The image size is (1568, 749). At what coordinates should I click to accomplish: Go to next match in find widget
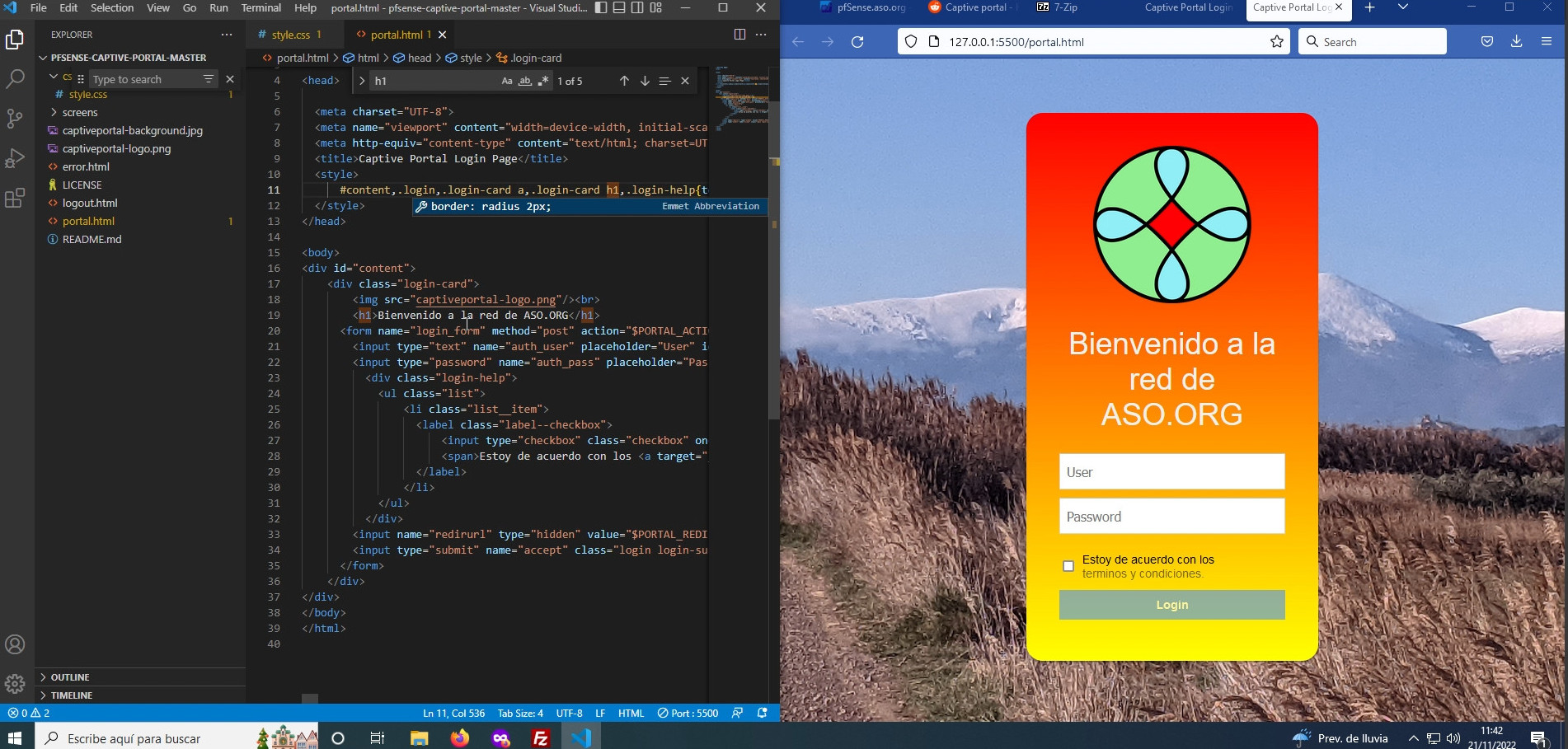645,81
